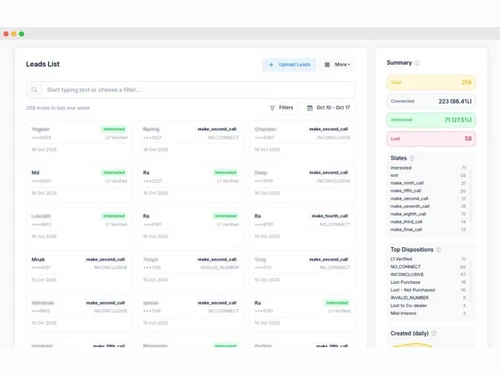Viewport: 500px width, 375px height.
Task: Open the lead card ending 1027
Action: pos(191,139)
